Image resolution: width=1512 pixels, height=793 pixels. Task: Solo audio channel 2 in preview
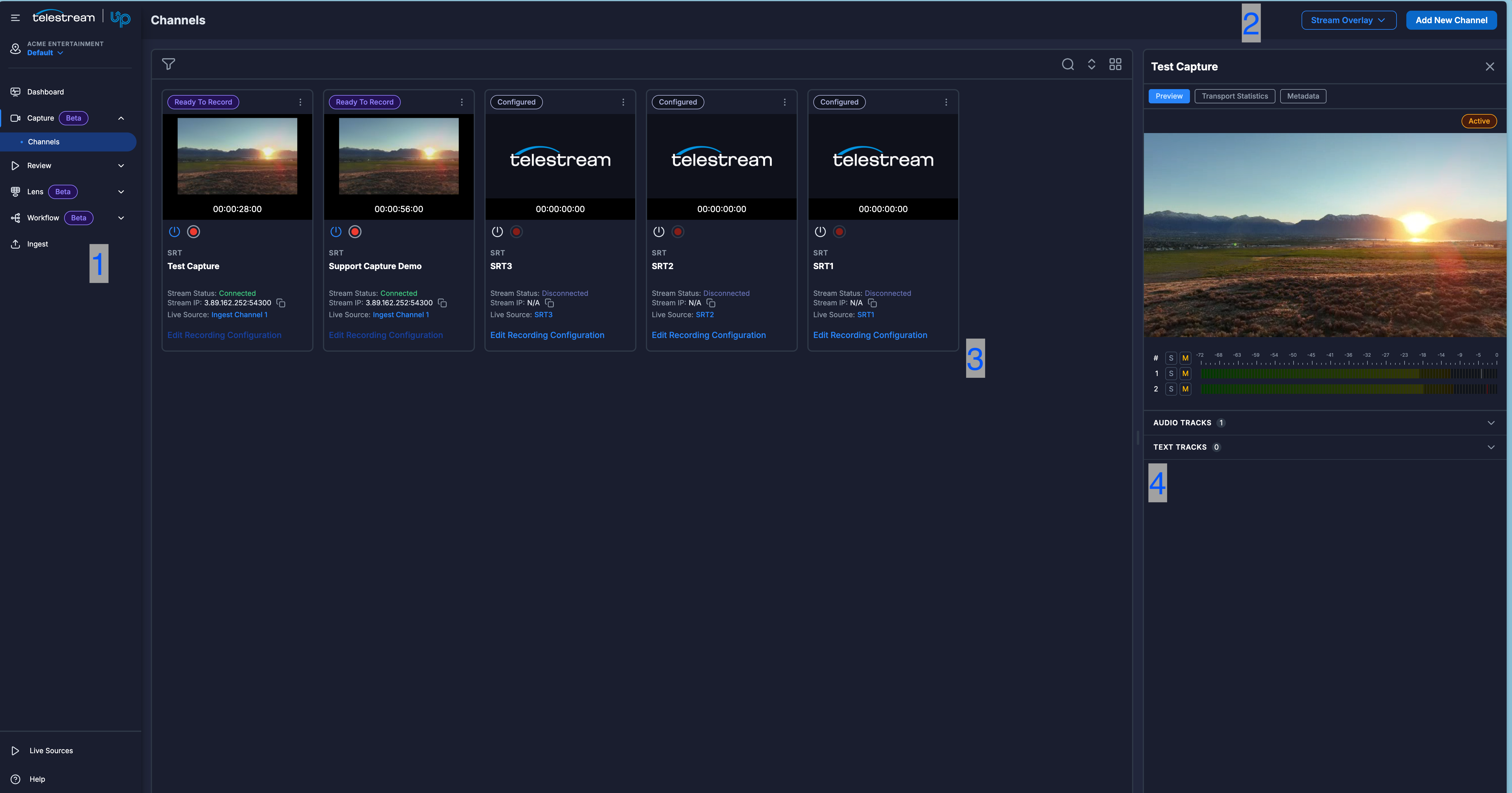1171,389
